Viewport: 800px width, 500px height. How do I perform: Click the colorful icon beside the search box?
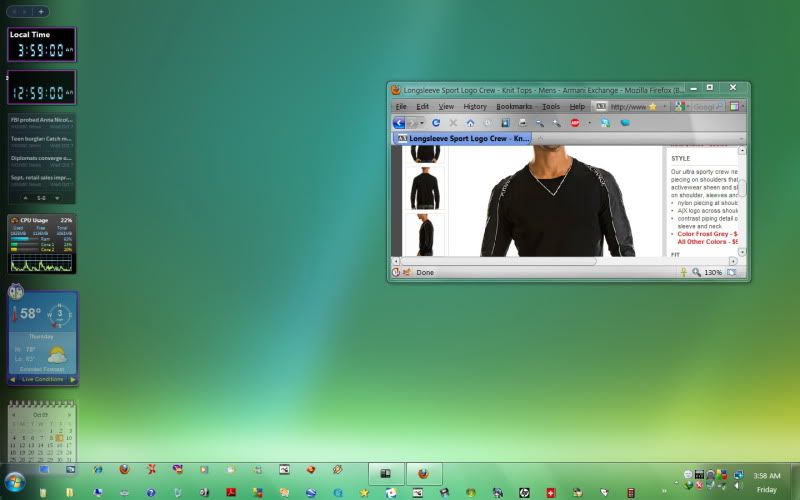[734, 107]
